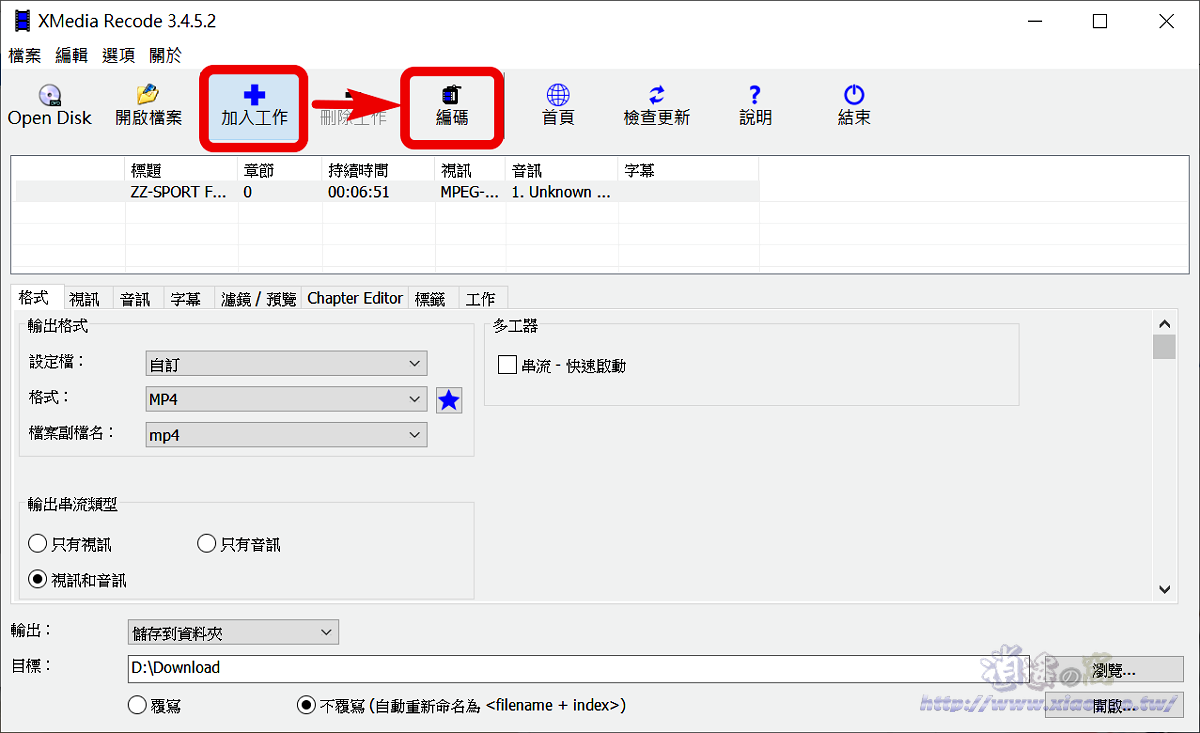
Task: Open the 選項 menu
Action: (x=118, y=56)
